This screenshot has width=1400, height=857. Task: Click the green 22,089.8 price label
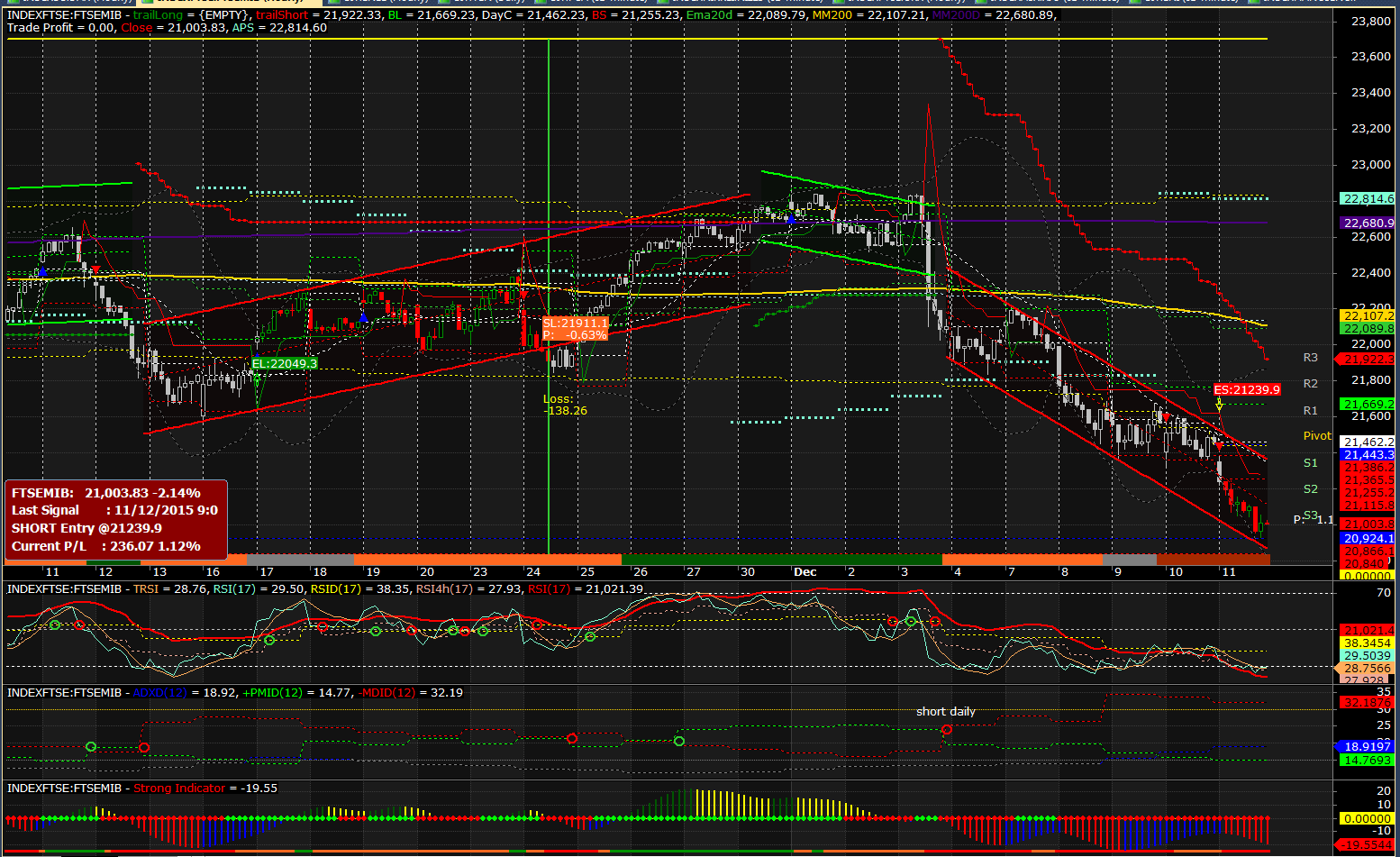point(1368,328)
